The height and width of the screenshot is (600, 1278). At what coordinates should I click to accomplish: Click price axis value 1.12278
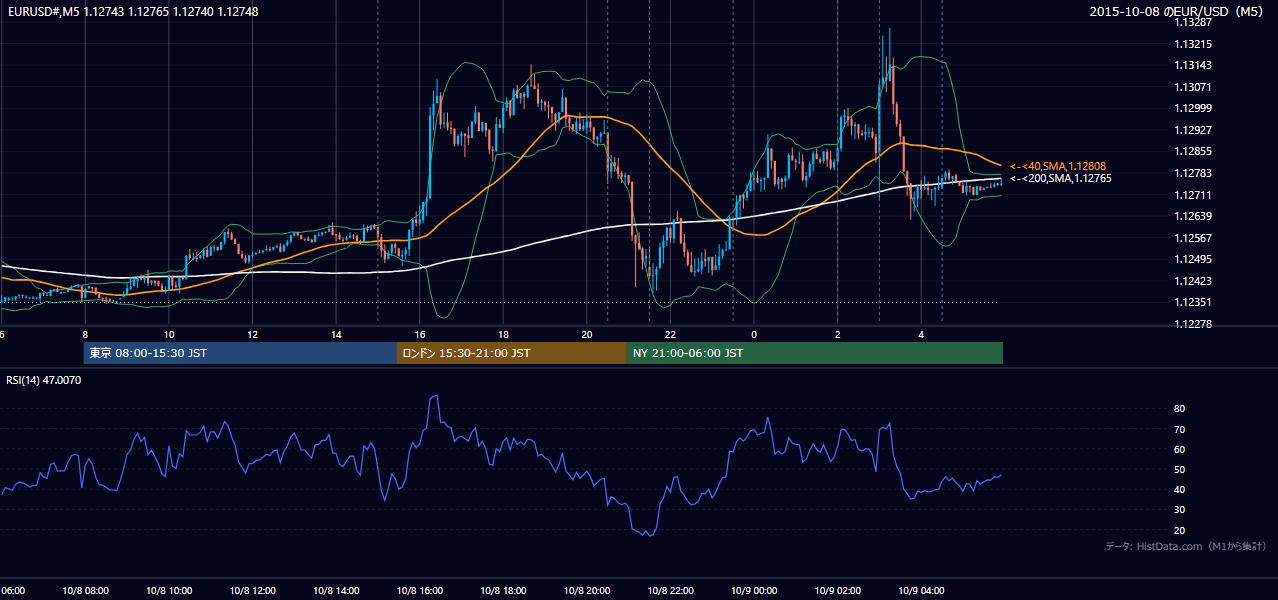[1193, 324]
